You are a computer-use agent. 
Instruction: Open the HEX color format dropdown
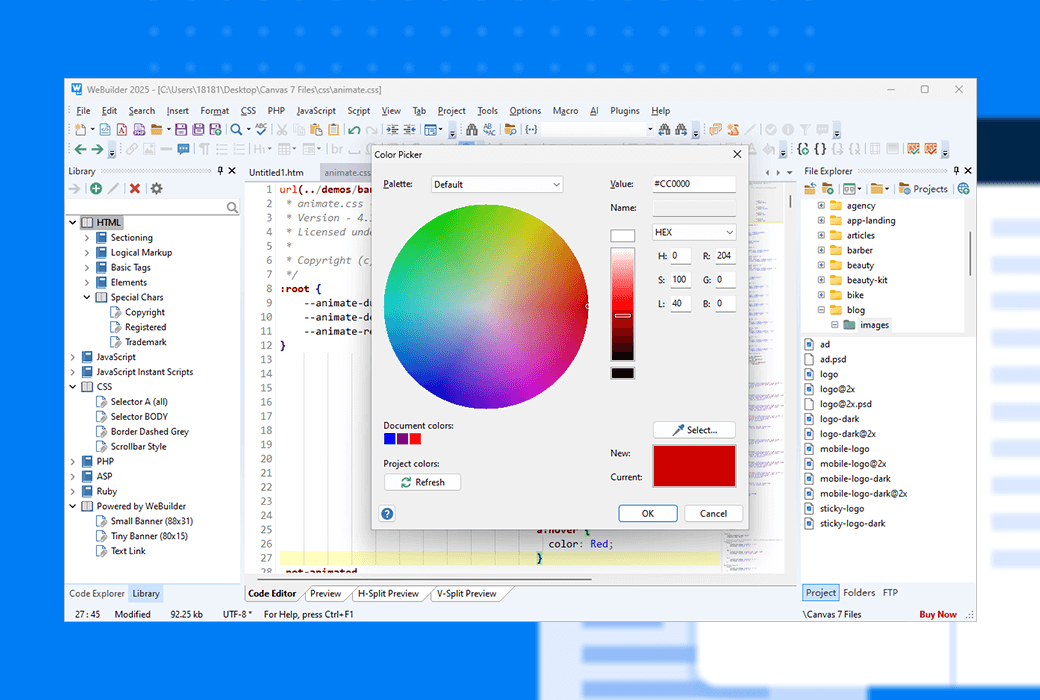coord(694,232)
